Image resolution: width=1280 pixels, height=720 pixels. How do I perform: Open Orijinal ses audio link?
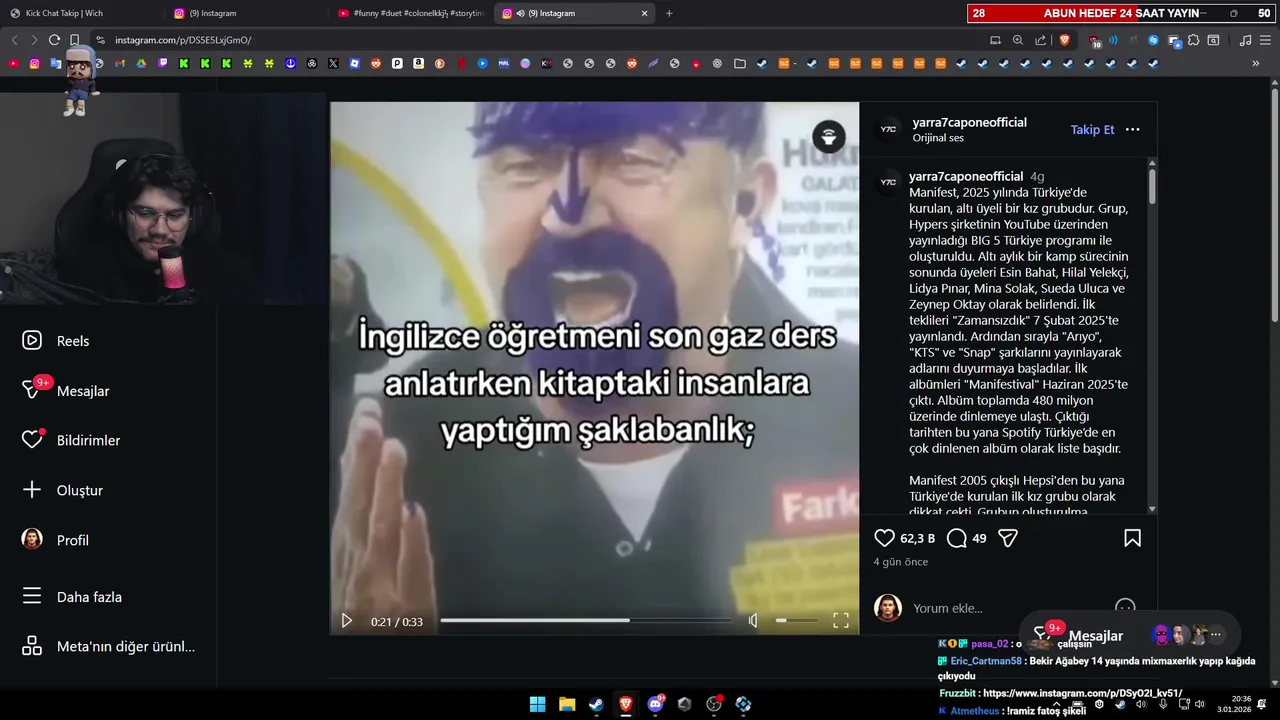click(x=938, y=138)
